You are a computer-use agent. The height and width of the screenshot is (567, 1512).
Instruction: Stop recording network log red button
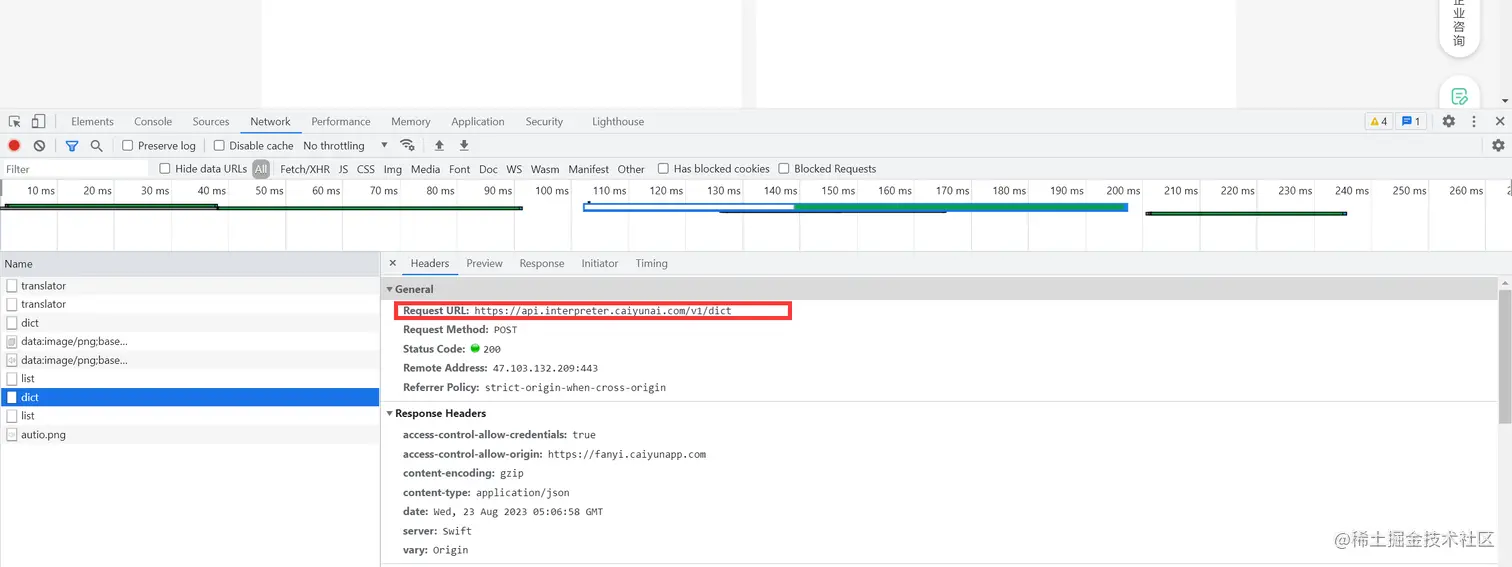click(14, 145)
